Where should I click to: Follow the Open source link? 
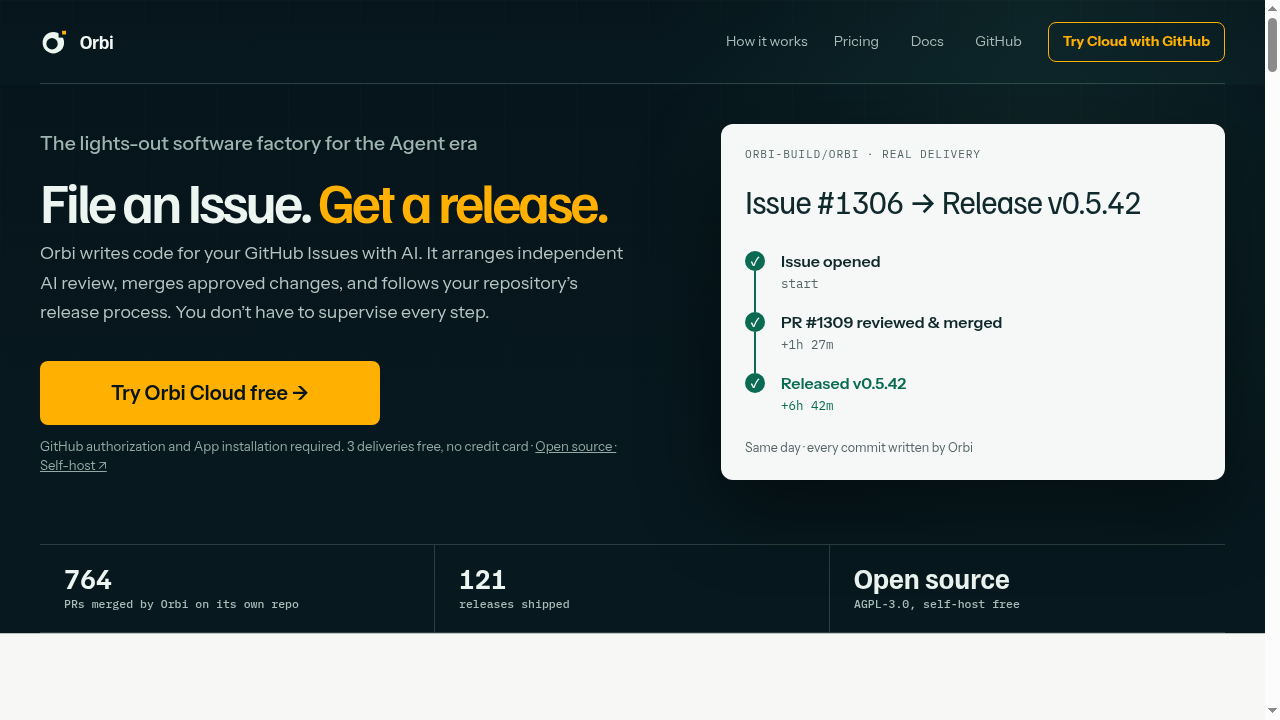click(574, 446)
